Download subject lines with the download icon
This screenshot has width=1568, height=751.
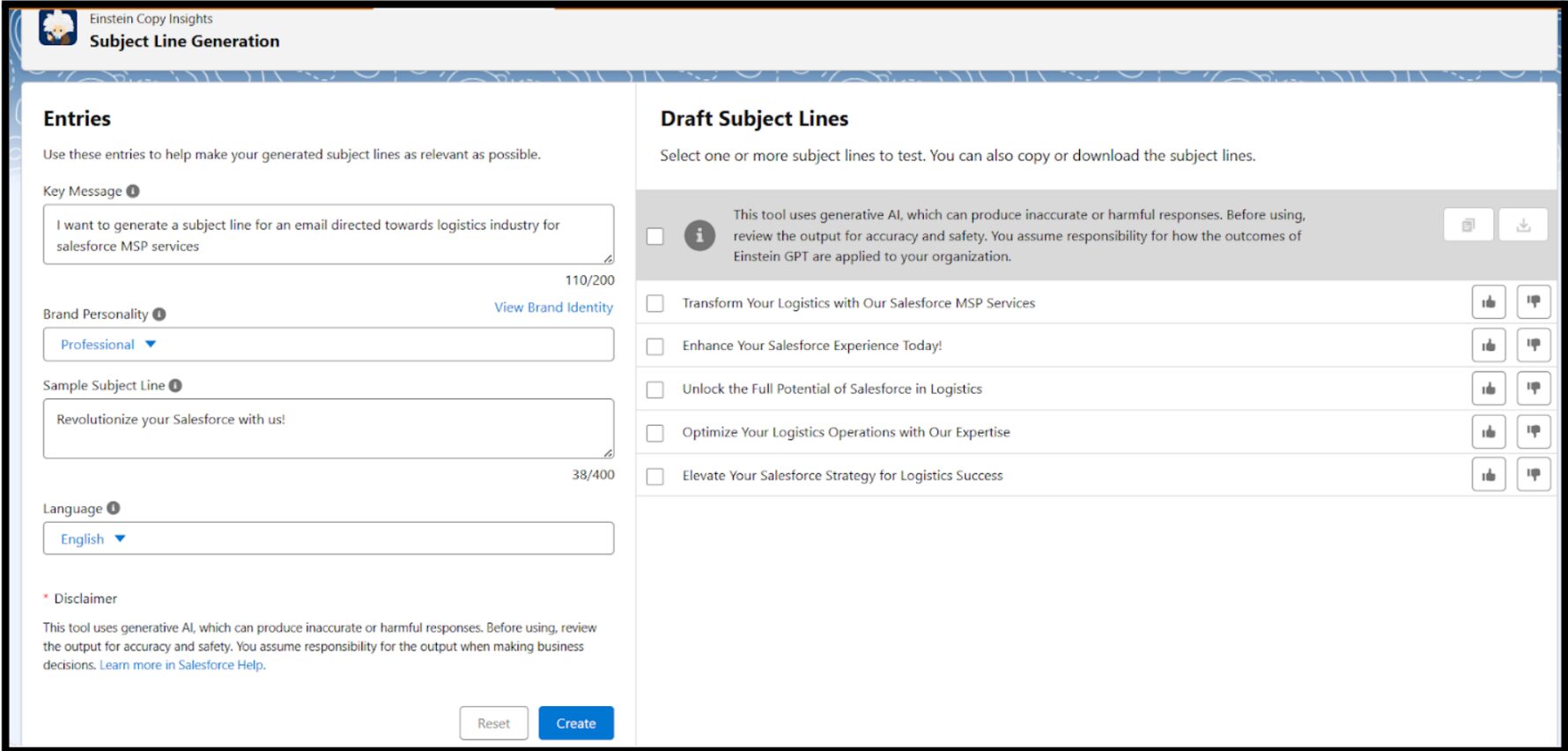(1523, 225)
